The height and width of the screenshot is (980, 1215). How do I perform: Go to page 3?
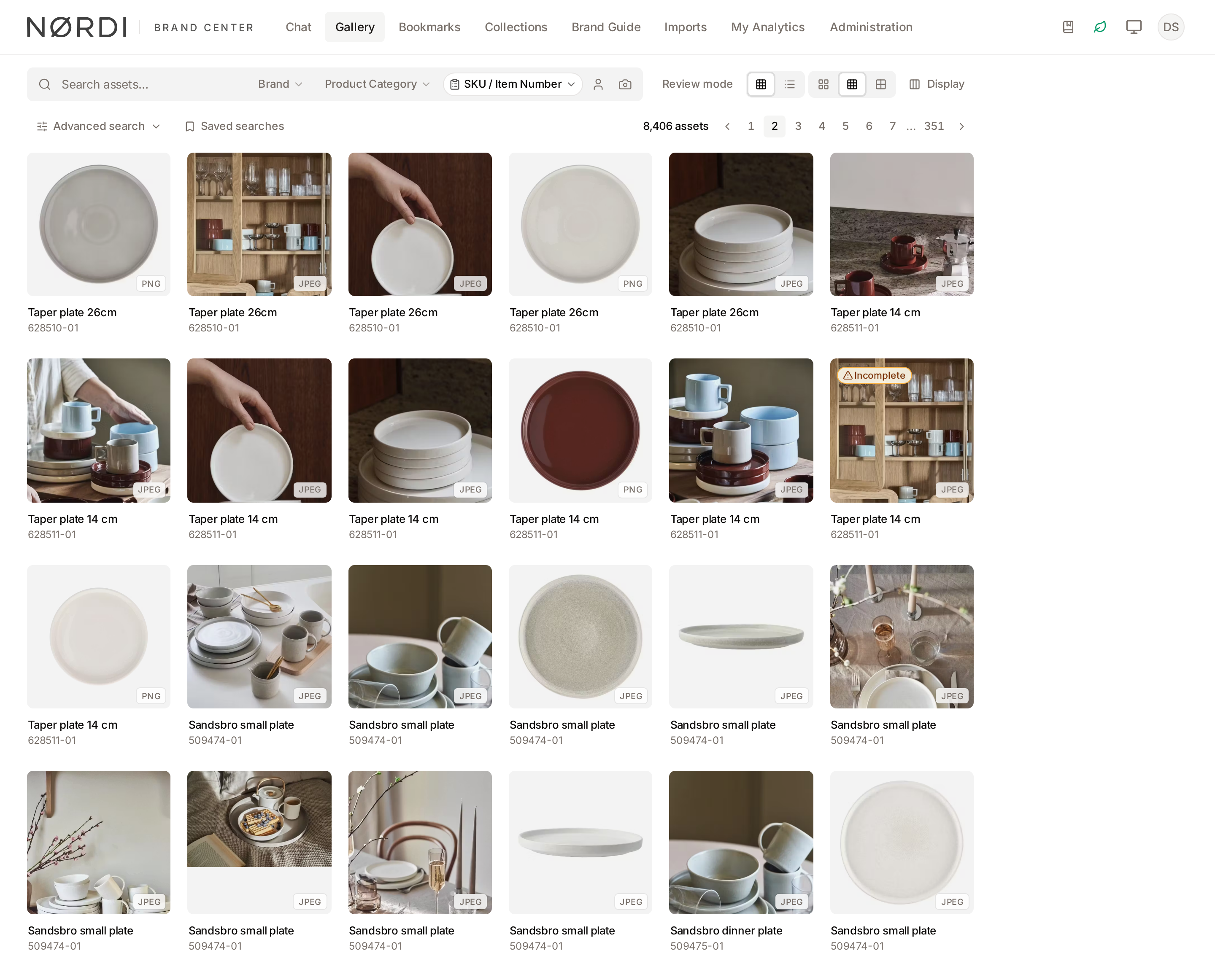point(798,127)
